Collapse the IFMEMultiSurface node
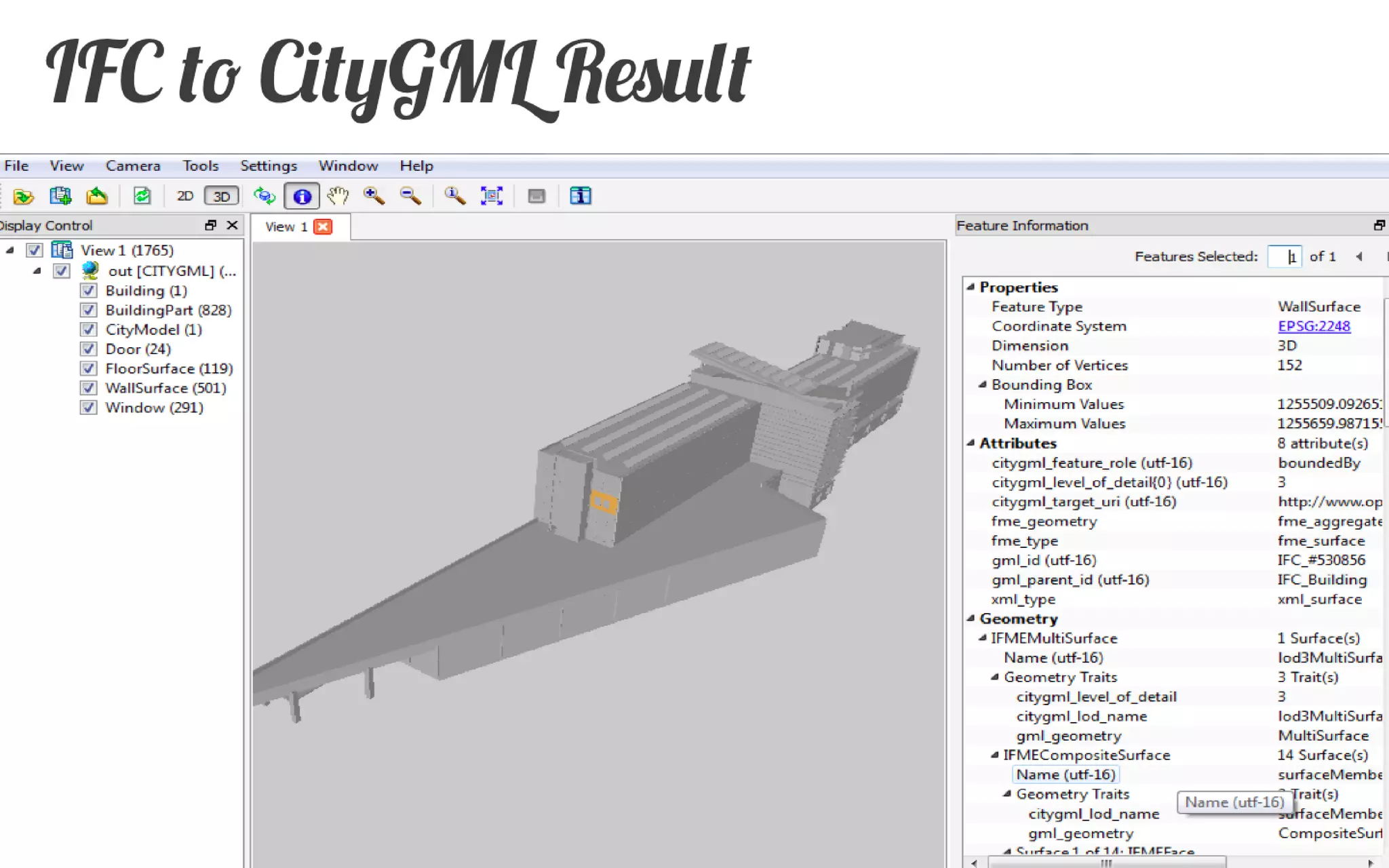 coord(982,637)
